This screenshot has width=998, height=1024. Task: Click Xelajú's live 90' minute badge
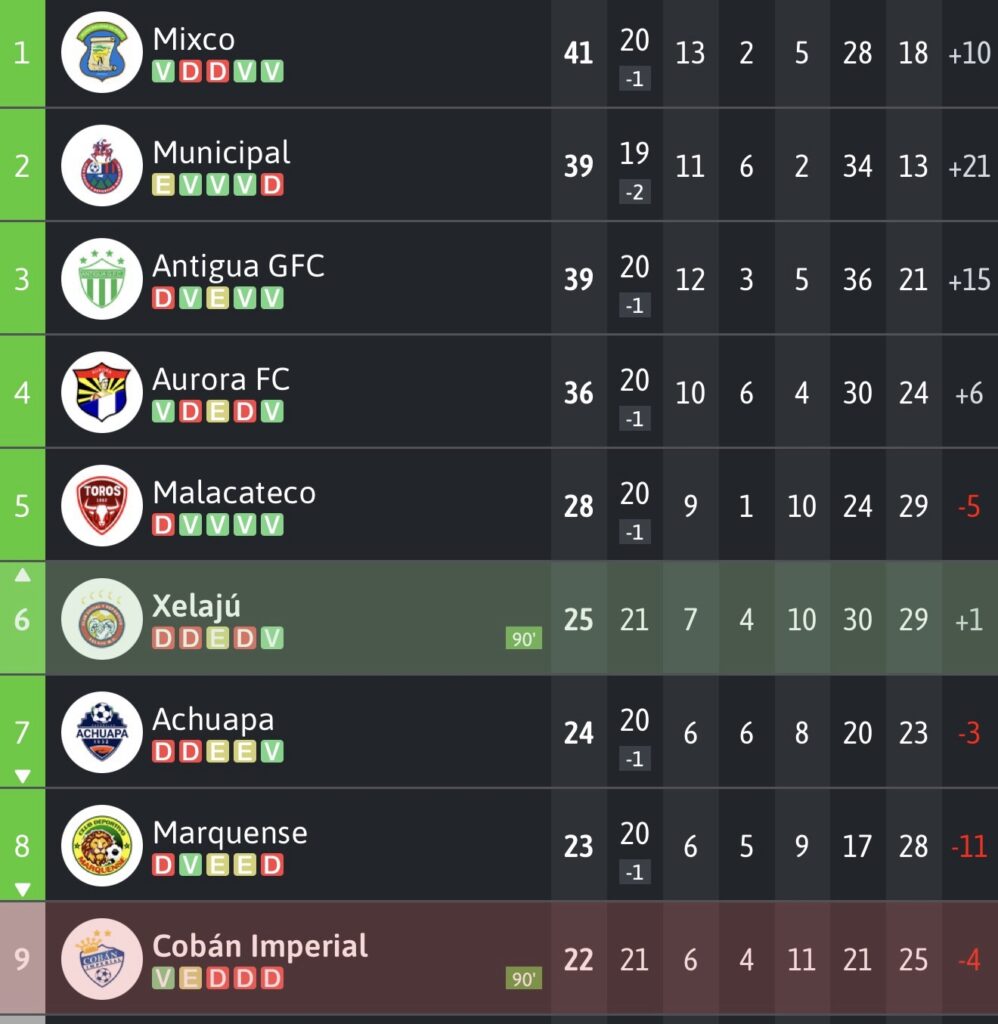[x=524, y=639]
